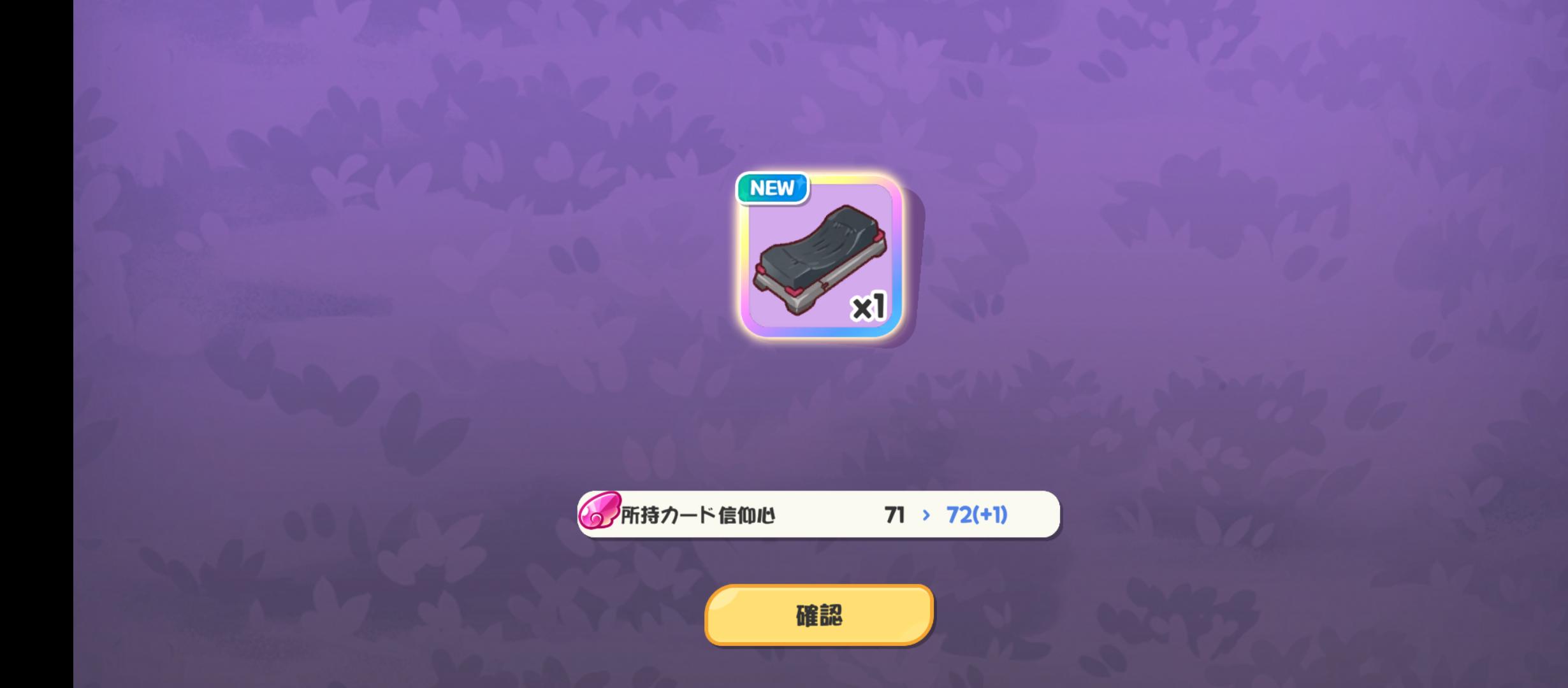Tap the 認 character on confirm button
Viewport: 1568px width, 688px height.
point(831,615)
